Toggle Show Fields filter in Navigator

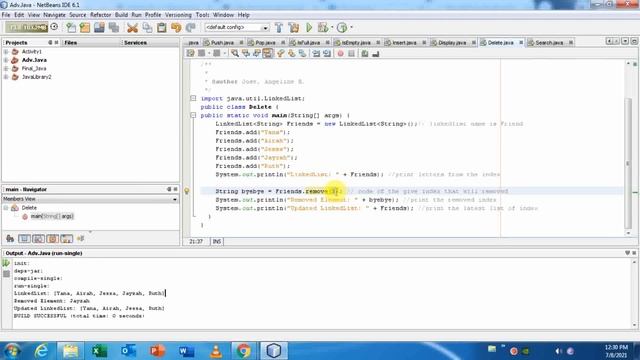24,238
